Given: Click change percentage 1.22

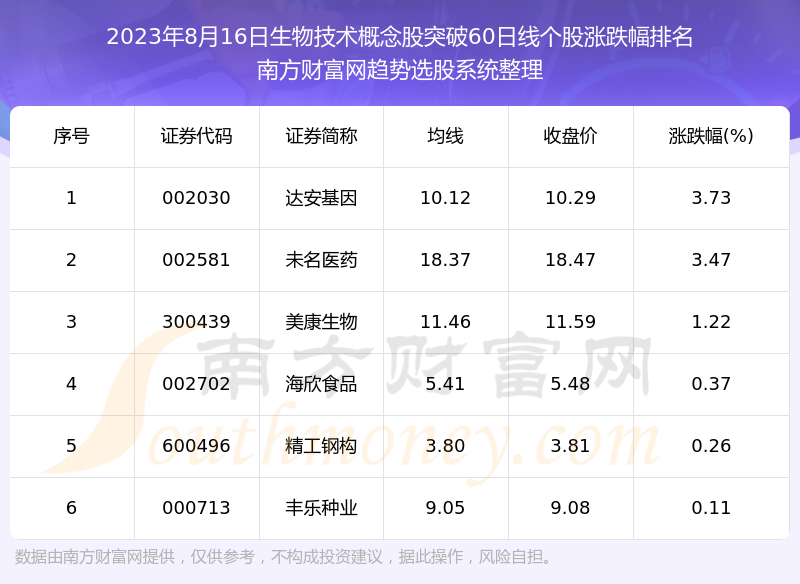Looking at the screenshot, I should click(711, 322).
